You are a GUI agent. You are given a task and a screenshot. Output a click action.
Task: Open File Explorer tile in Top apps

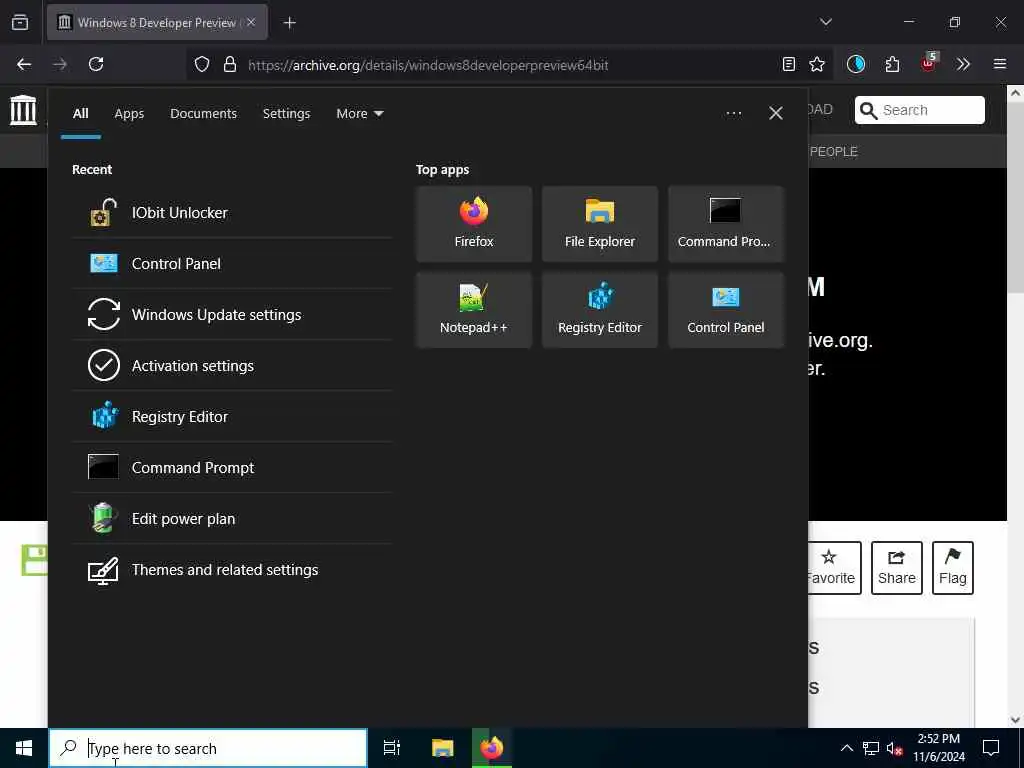click(x=600, y=224)
